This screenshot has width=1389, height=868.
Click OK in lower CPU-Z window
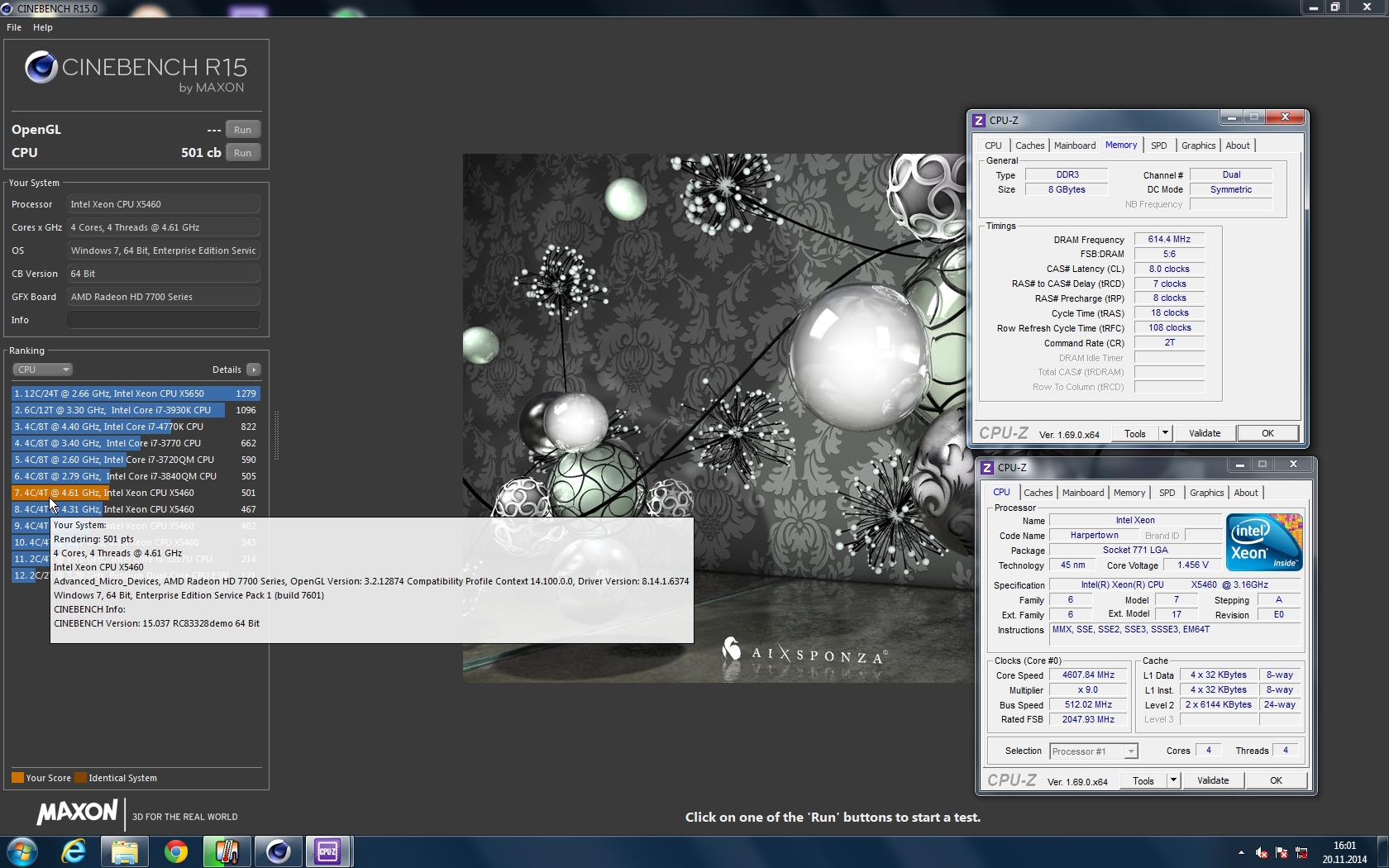point(1276,780)
